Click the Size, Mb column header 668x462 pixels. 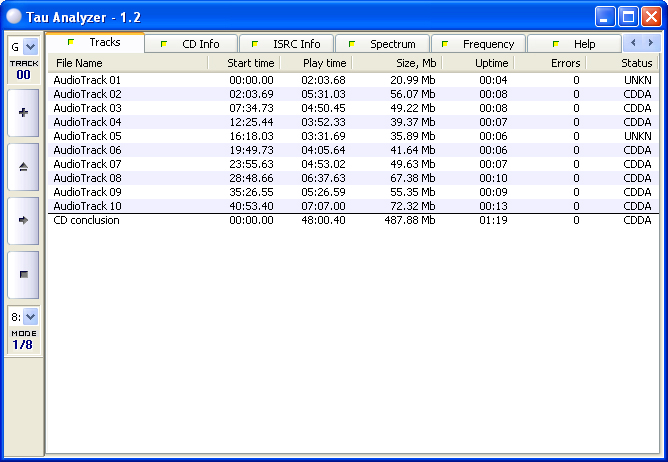[x=397, y=63]
